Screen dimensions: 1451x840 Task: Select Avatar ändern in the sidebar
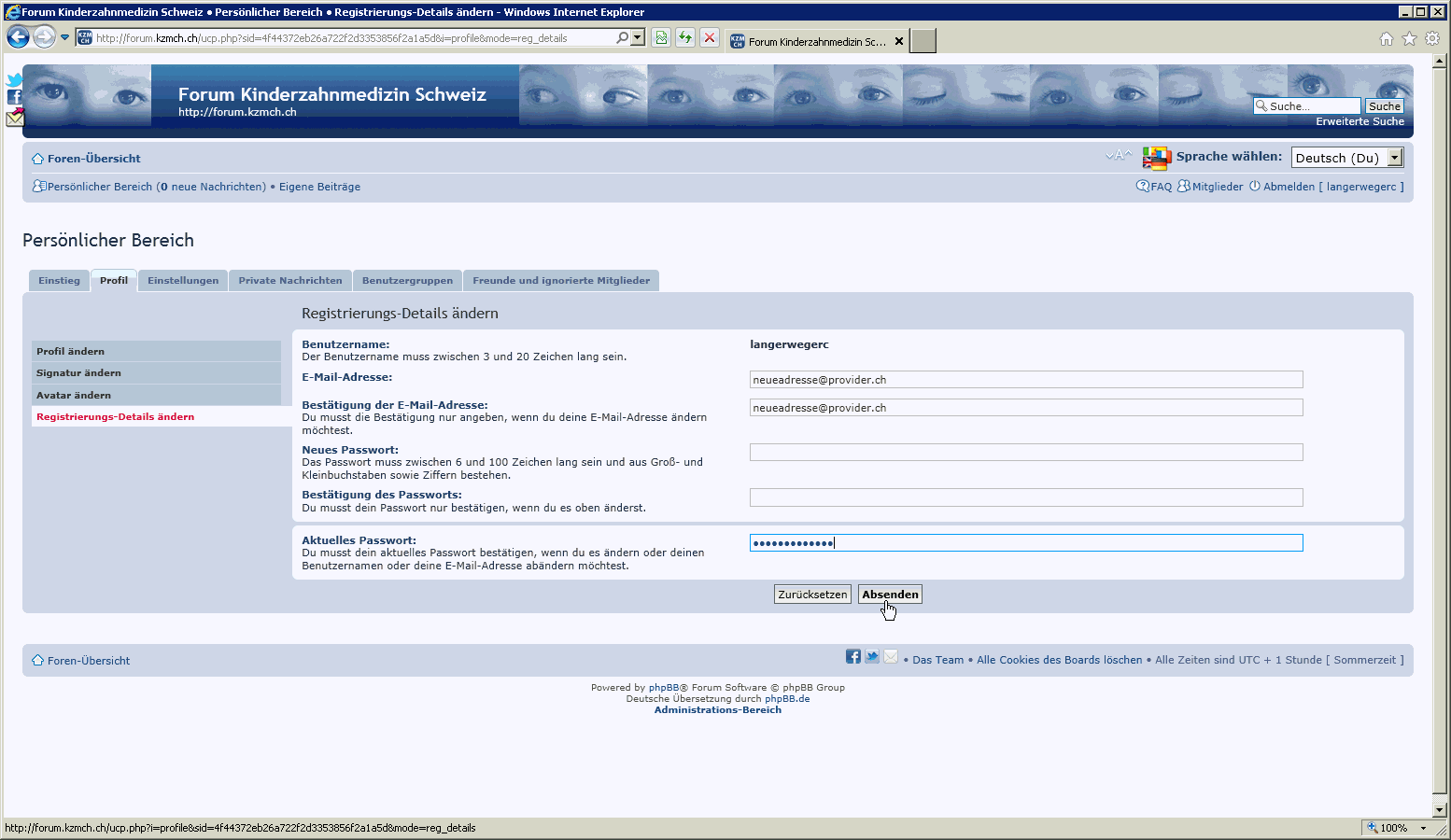(74, 395)
